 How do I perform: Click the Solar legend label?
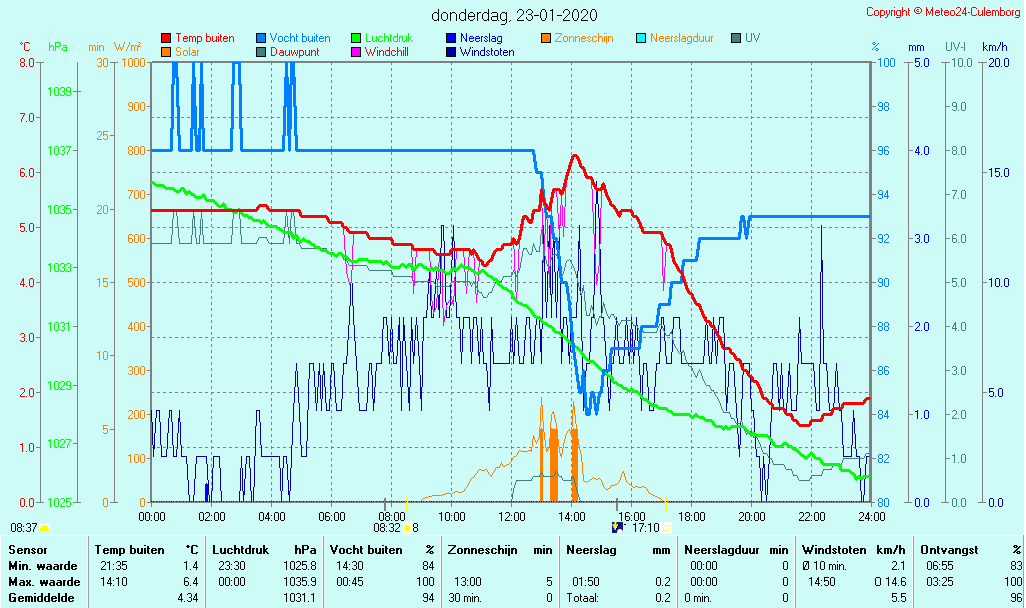coord(187,52)
